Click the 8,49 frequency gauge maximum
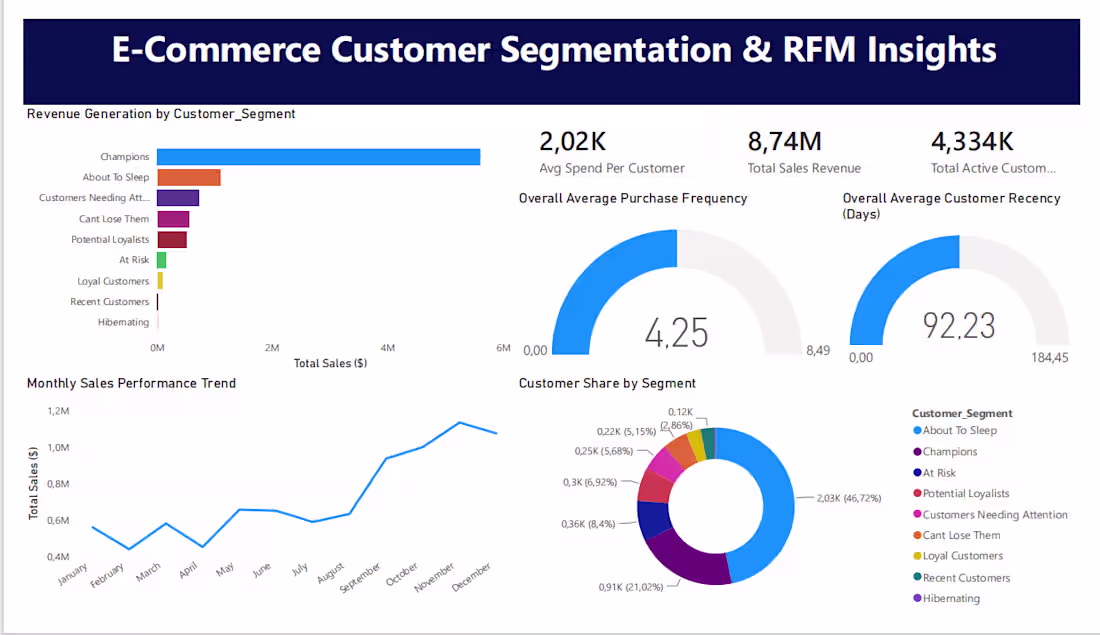This screenshot has height=635, width=1100. click(x=818, y=350)
